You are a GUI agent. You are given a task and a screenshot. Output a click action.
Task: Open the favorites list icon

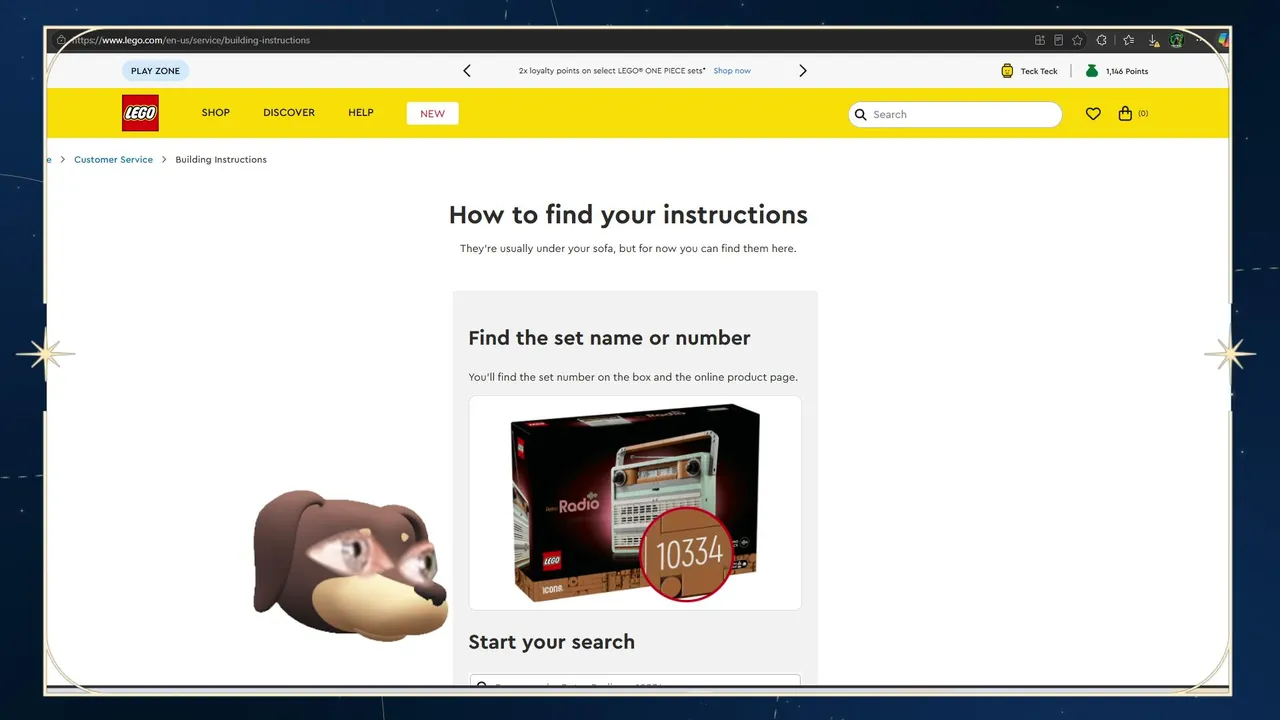pos(1129,41)
